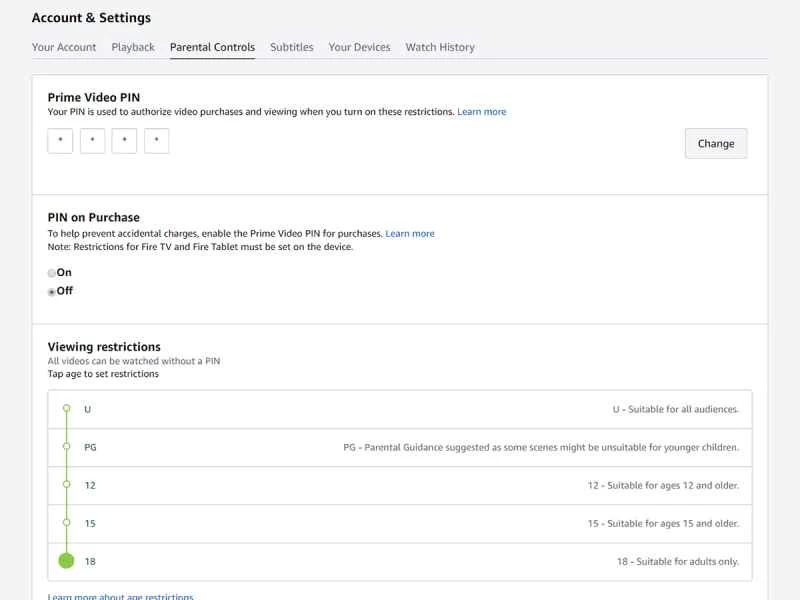Open Learn more link under Prime Video PIN
Image resolution: width=800 pixels, height=600 pixels.
coord(481,112)
